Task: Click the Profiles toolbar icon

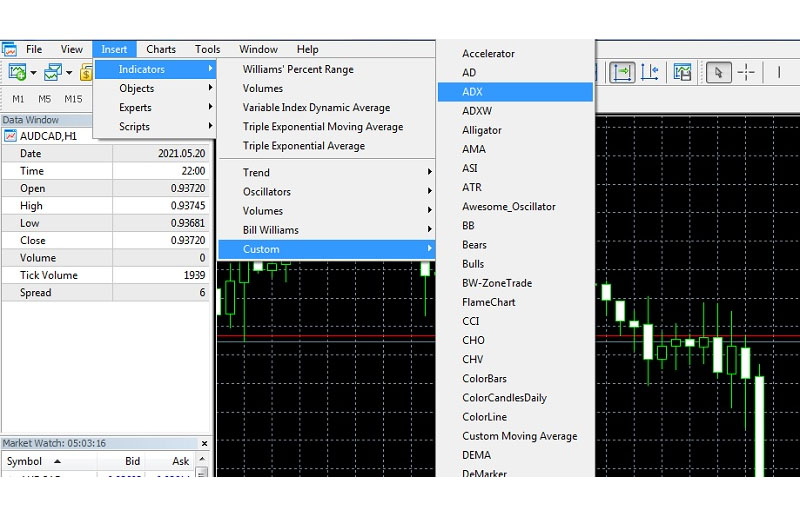Action: tap(52, 72)
